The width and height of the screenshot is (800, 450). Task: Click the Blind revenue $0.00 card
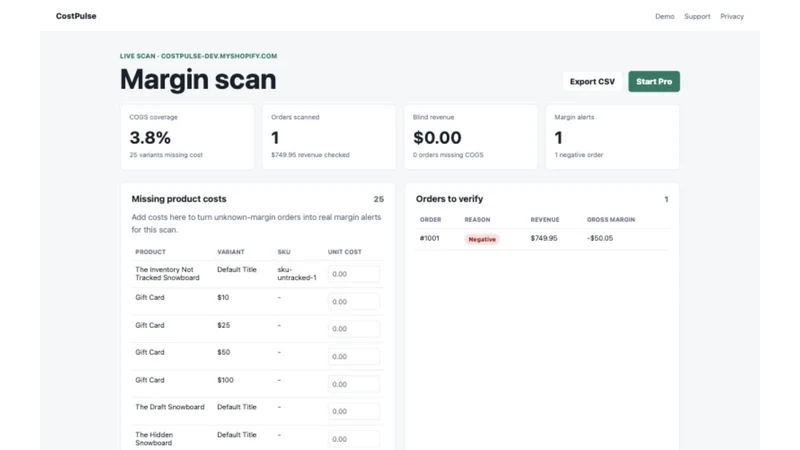click(x=470, y=137)
